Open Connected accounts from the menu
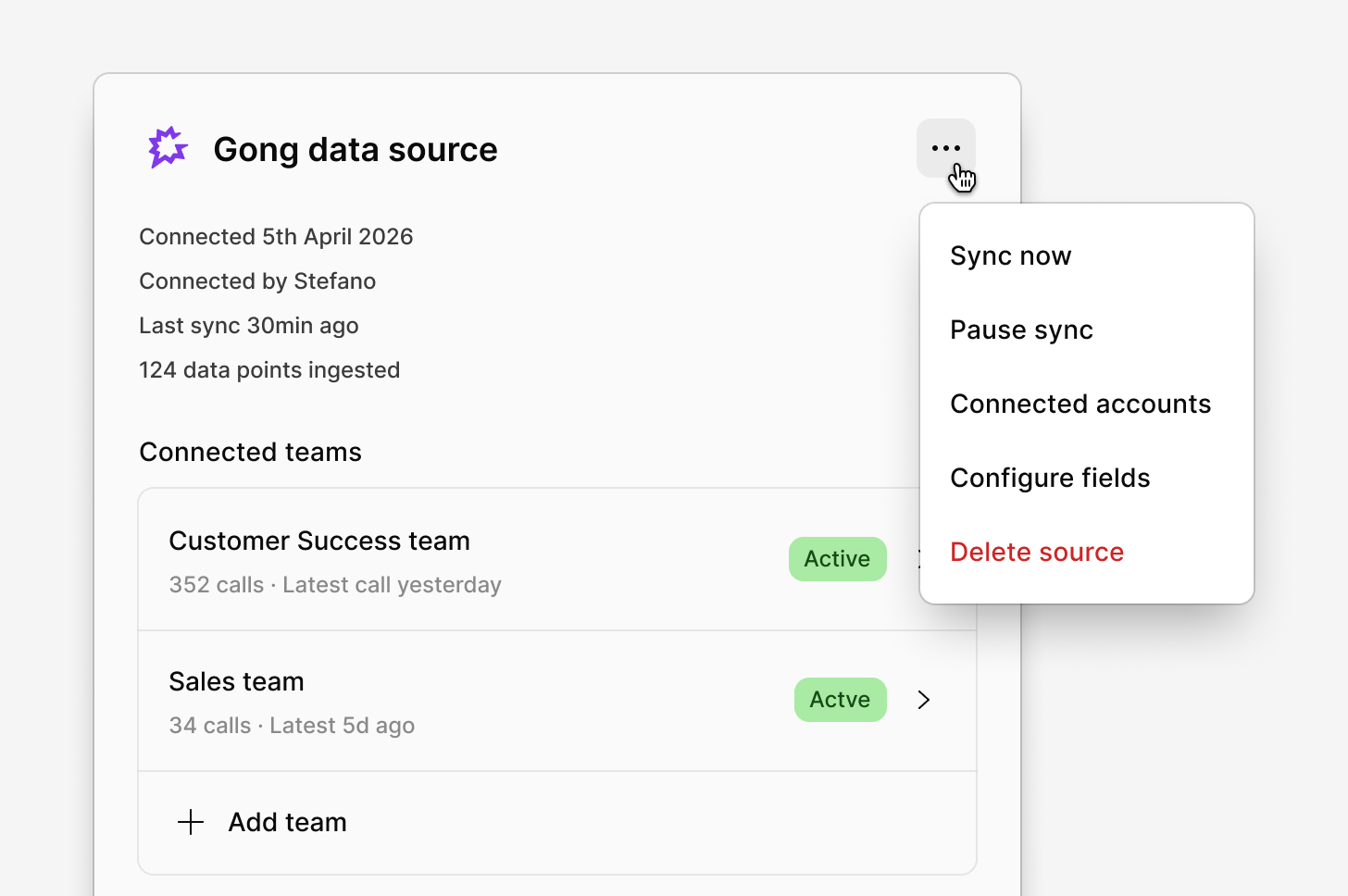 tap(1080, 404)
